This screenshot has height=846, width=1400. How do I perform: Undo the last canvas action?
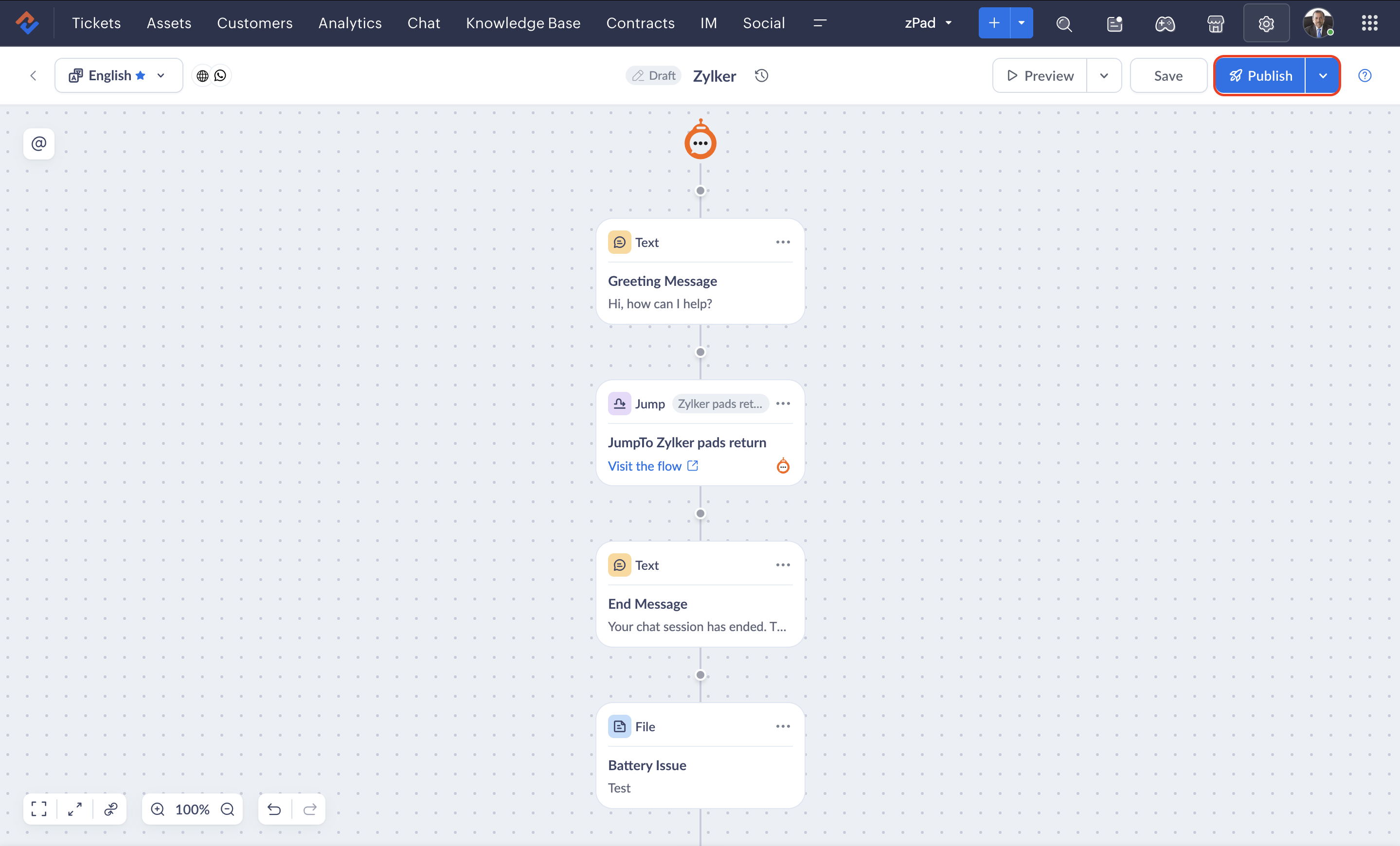[x=274, y=809]
